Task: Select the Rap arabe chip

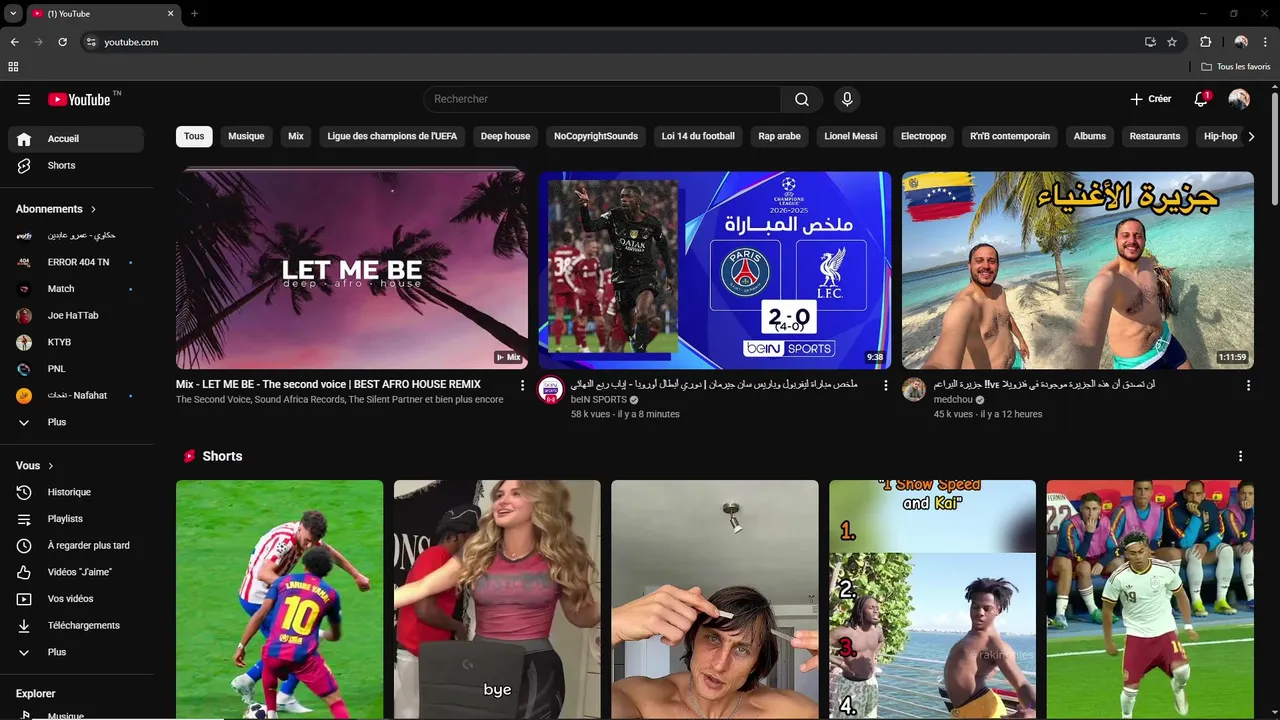Action: (x=779, y=136)
